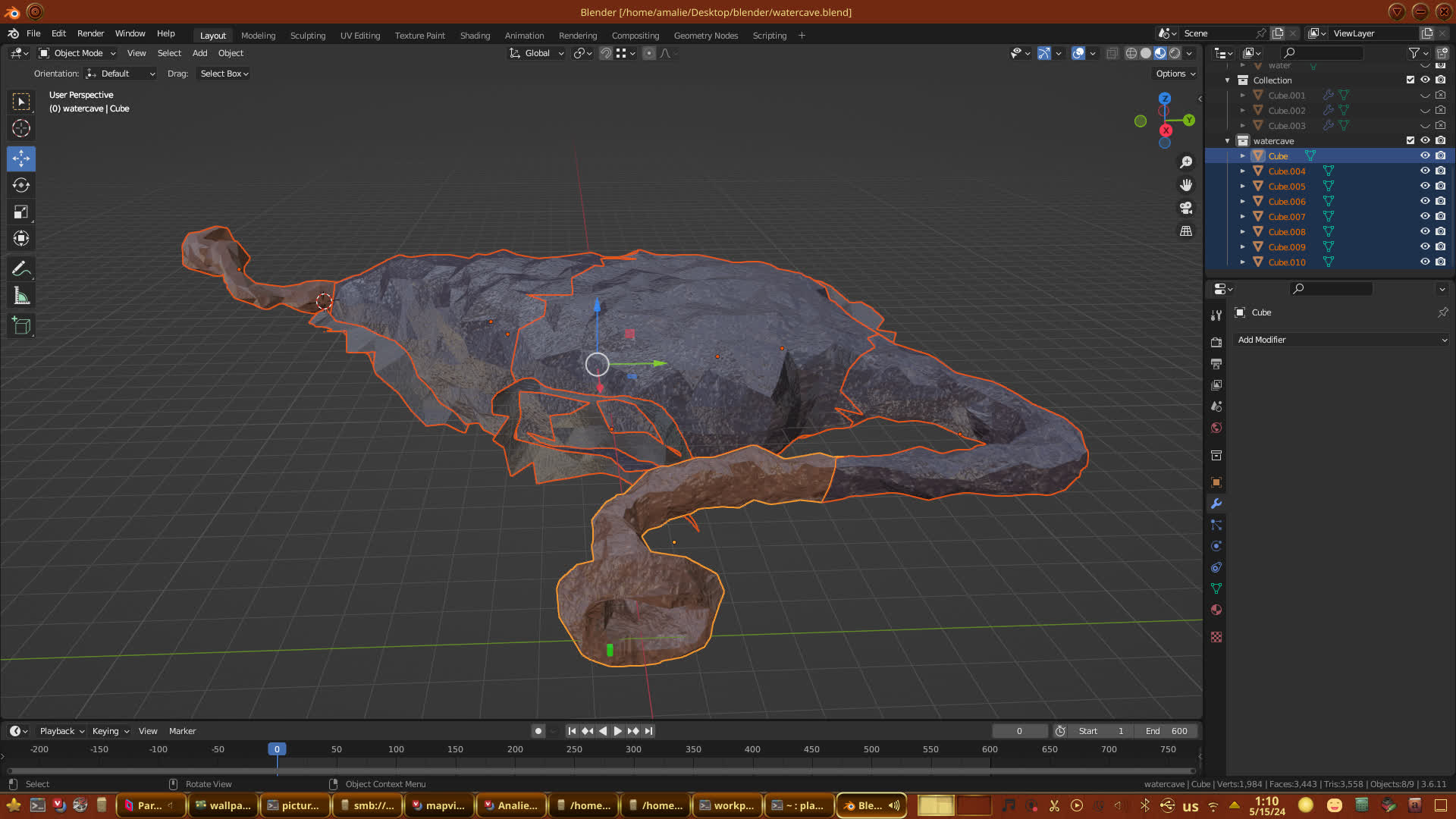Open the Material properties tab
This screenshot has height=819, width=1456.
pyautogui.click(x=1216, y=610)
